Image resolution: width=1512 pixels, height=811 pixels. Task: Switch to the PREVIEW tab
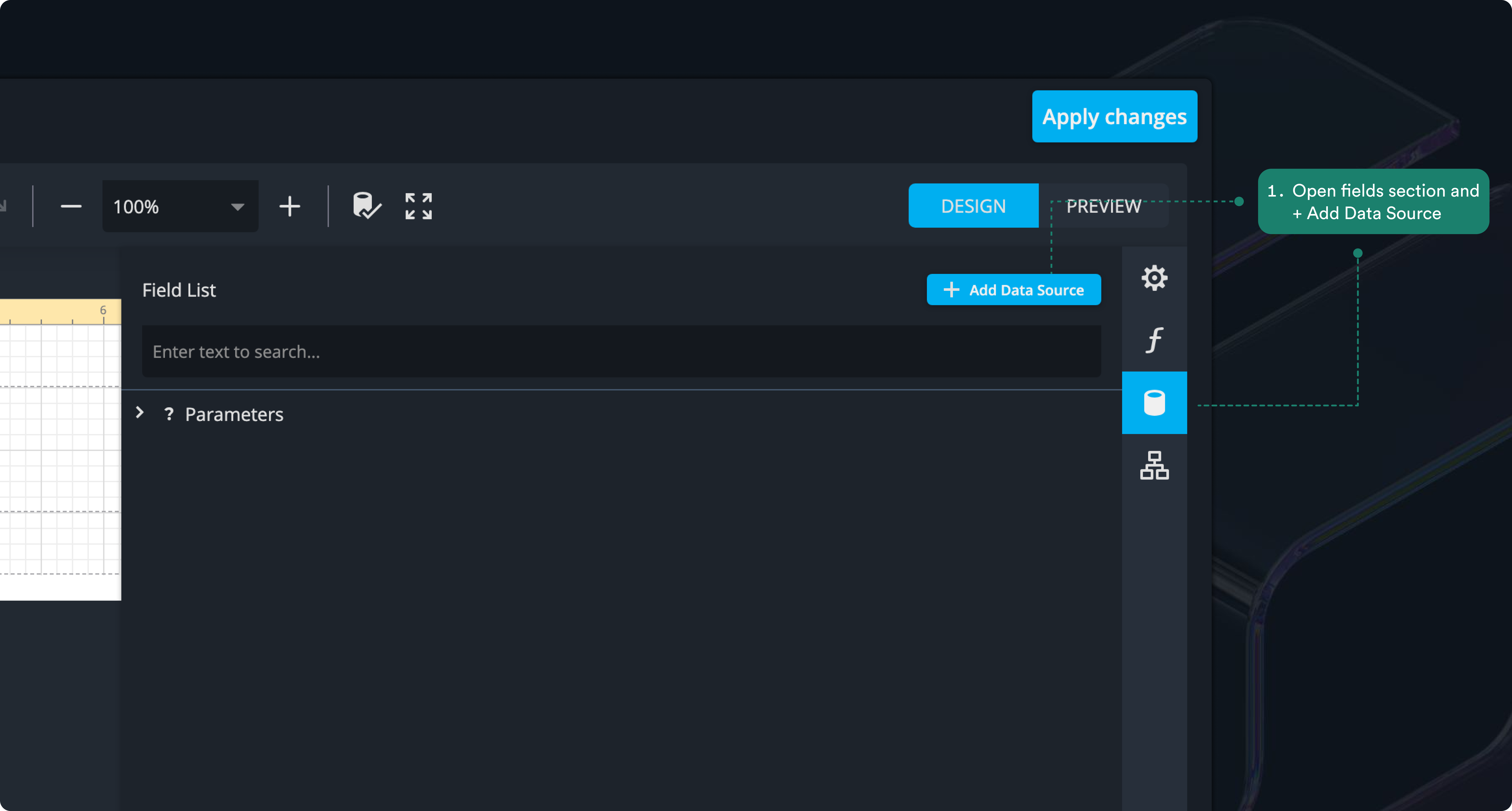(x=1104, y=206)
